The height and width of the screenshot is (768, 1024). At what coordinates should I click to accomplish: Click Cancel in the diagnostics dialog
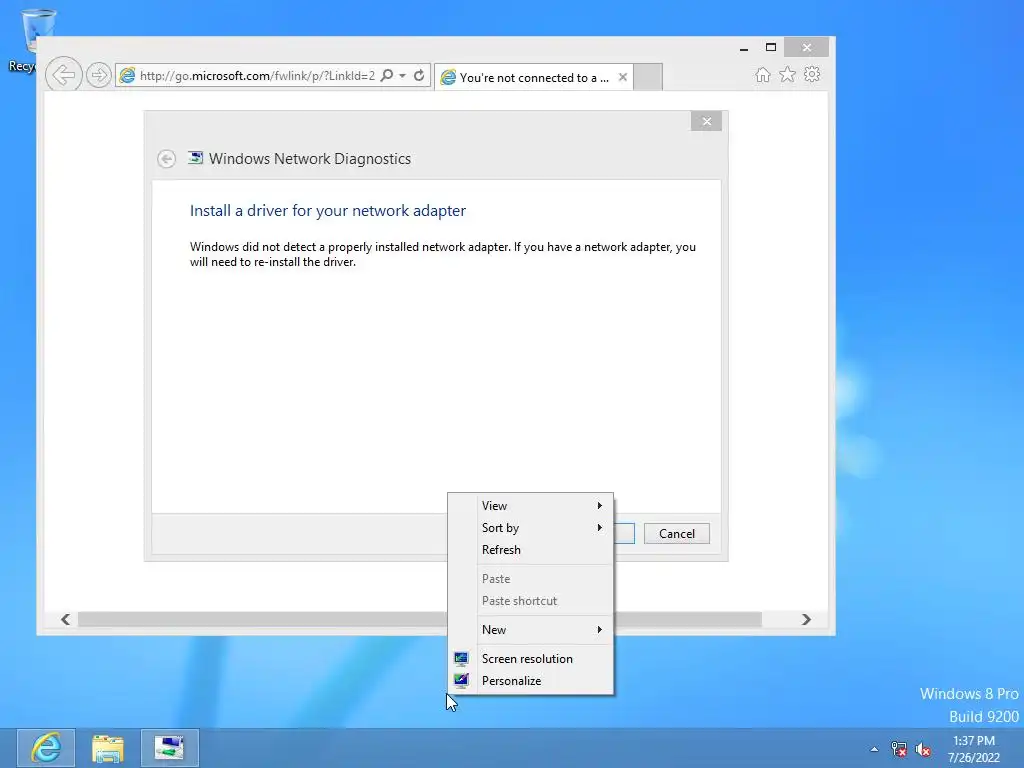tap(677, 534)
